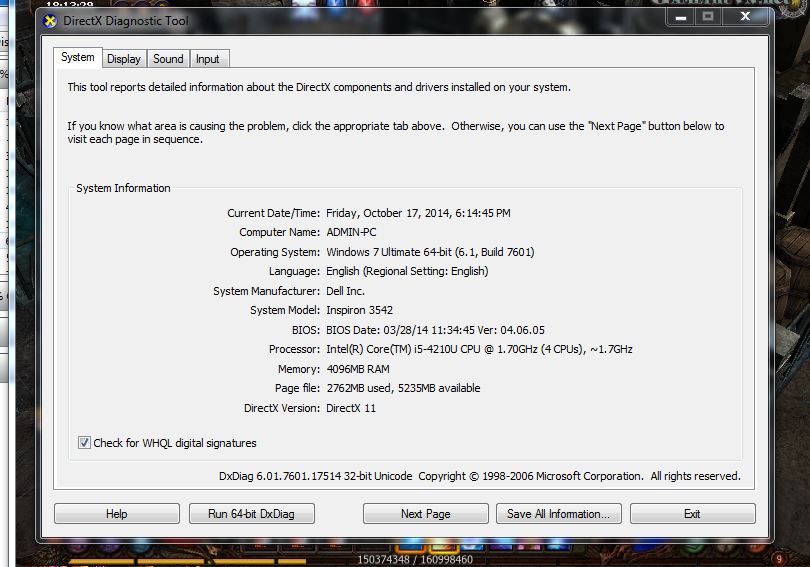
Task: Click 'Windows 7 Ultimate 64-bit' operating system value
Action: 389,252
